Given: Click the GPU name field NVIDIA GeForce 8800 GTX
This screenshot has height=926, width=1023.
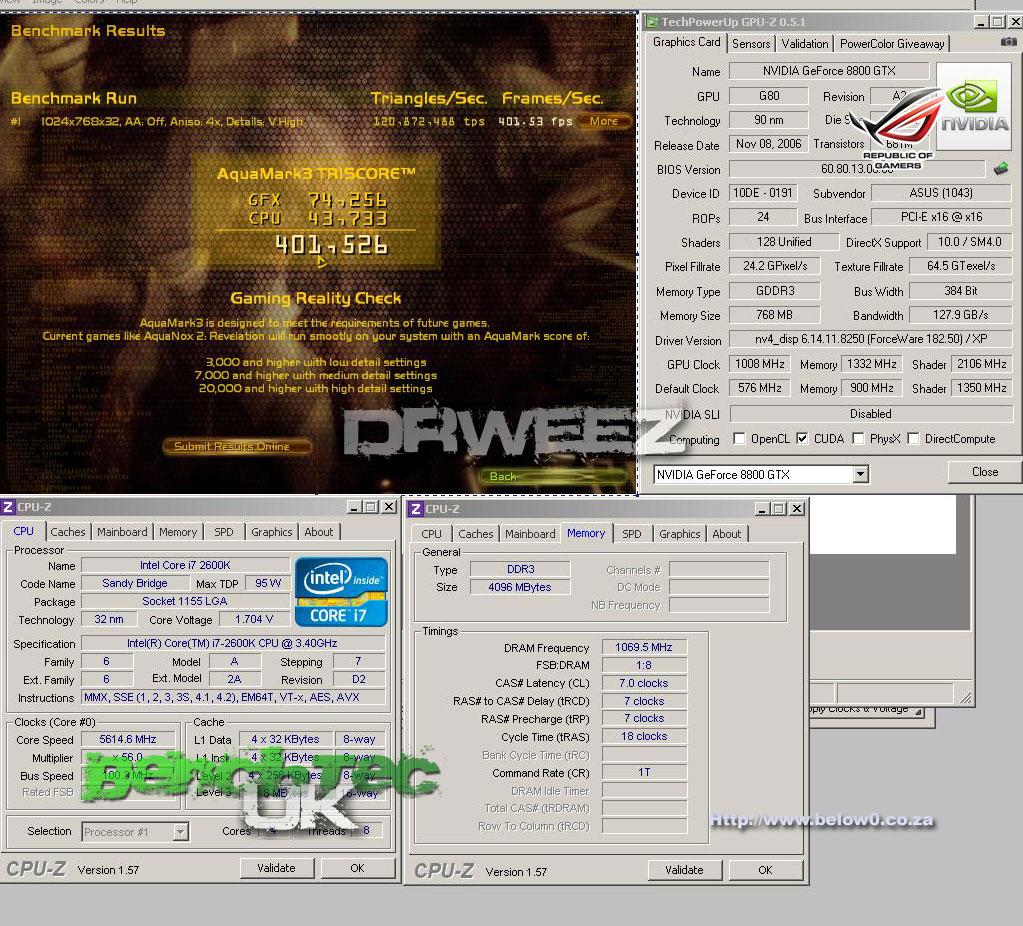Looking at the screenshot, I should click(829, 70).
